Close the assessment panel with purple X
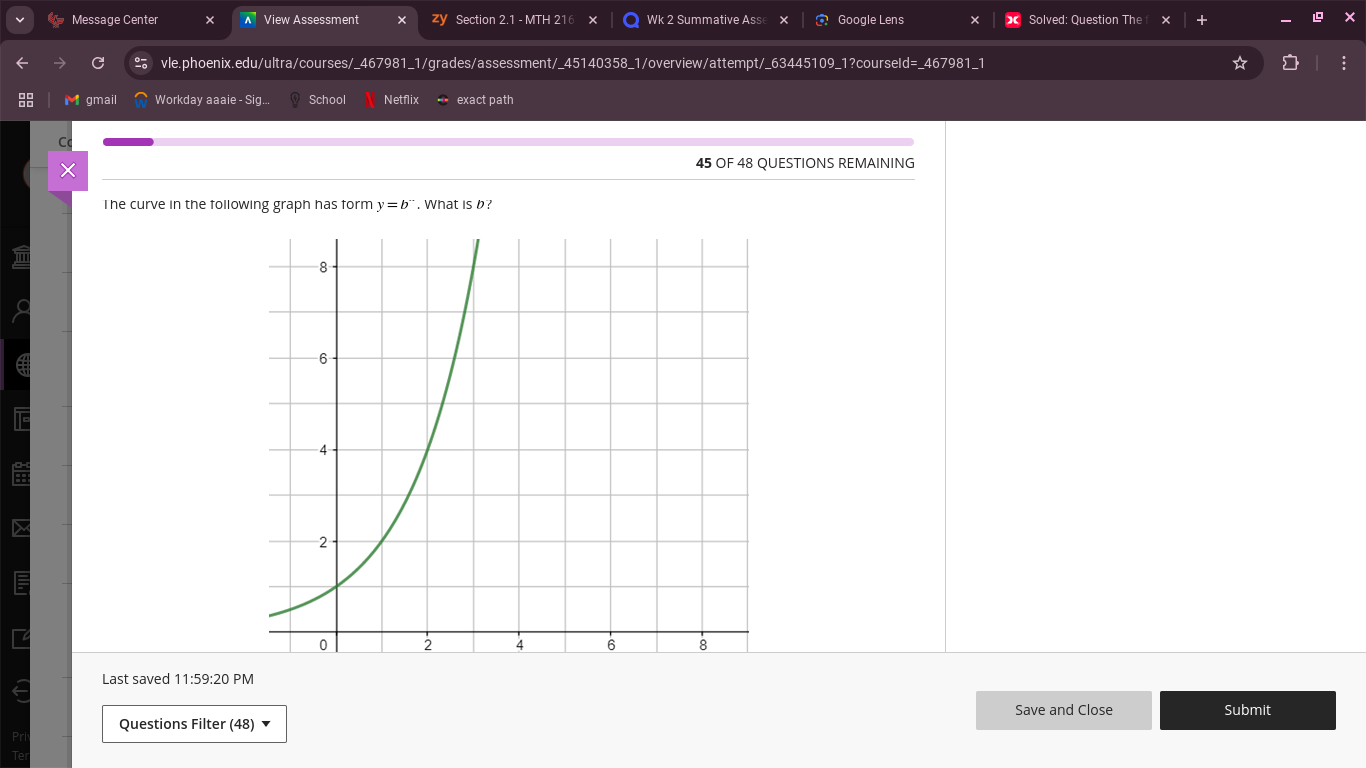The height and width of the screenshot is (768, 1366). 68,171
